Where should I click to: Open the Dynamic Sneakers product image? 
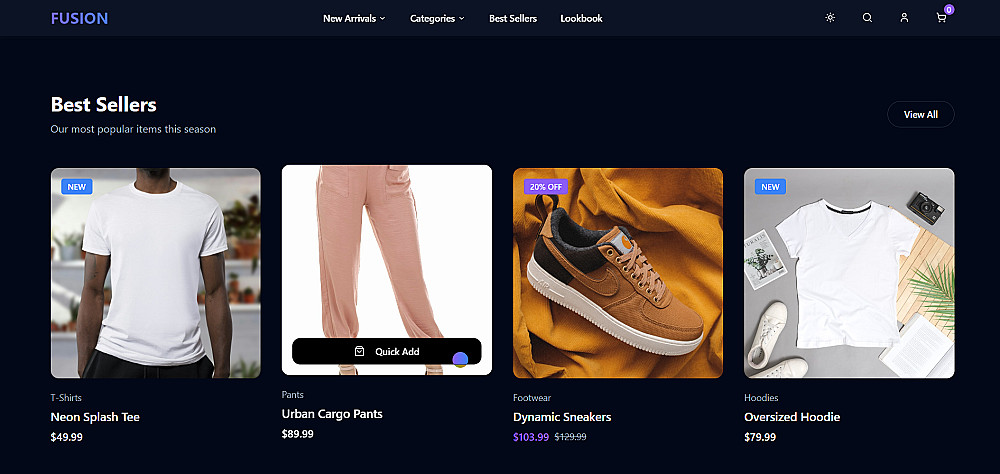click(x=618, y=273)
